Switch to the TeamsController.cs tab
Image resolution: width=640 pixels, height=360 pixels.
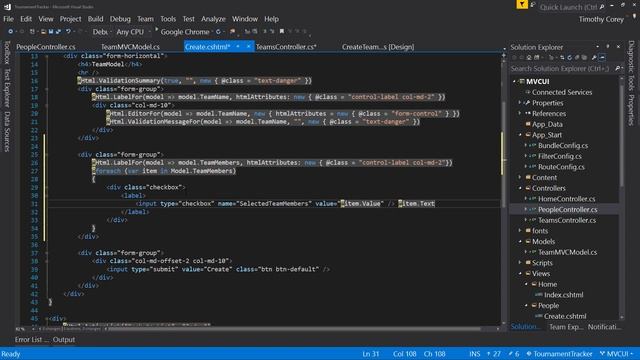[286, 47]
